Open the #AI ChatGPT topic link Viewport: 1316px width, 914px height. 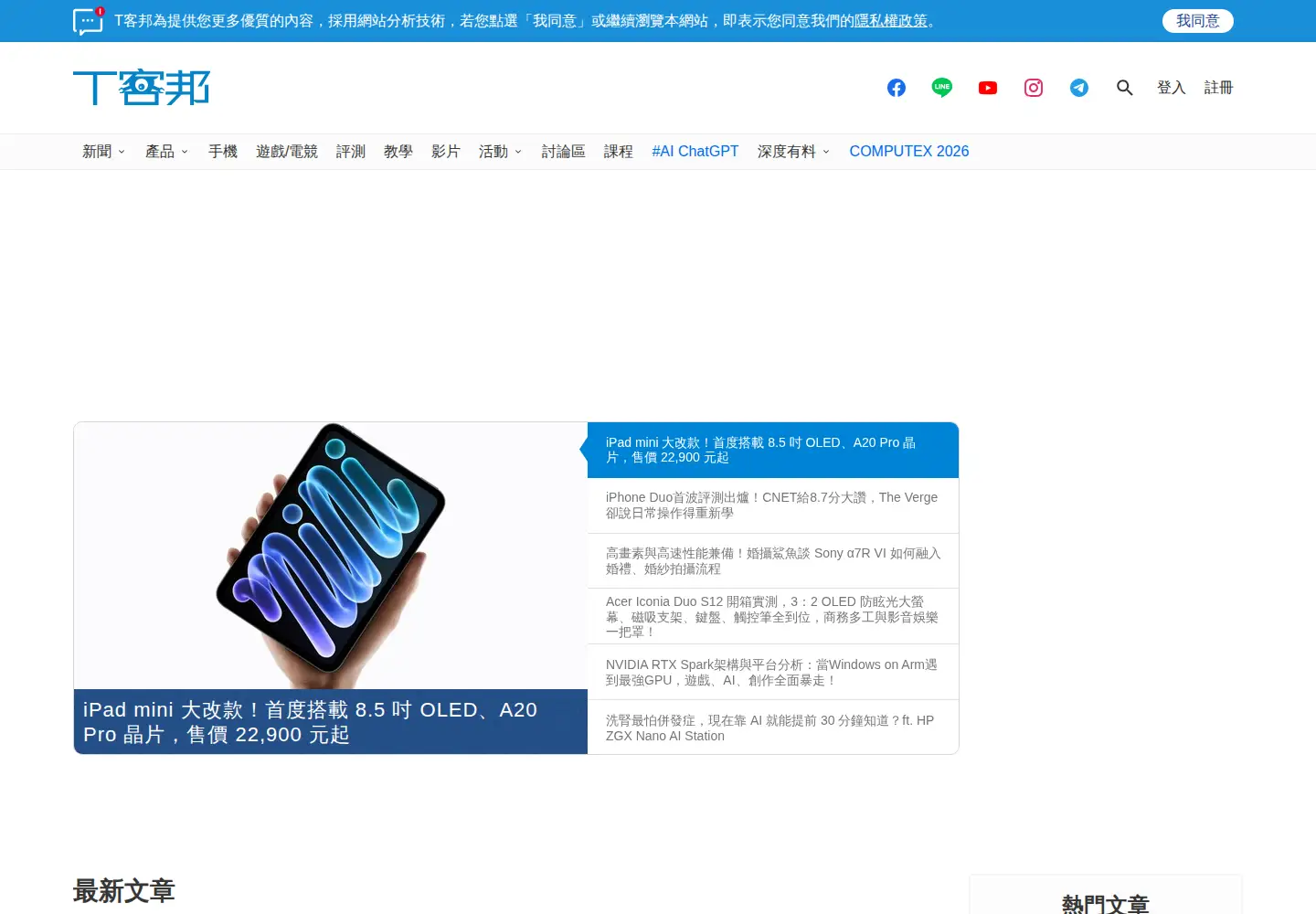[695, 152]
